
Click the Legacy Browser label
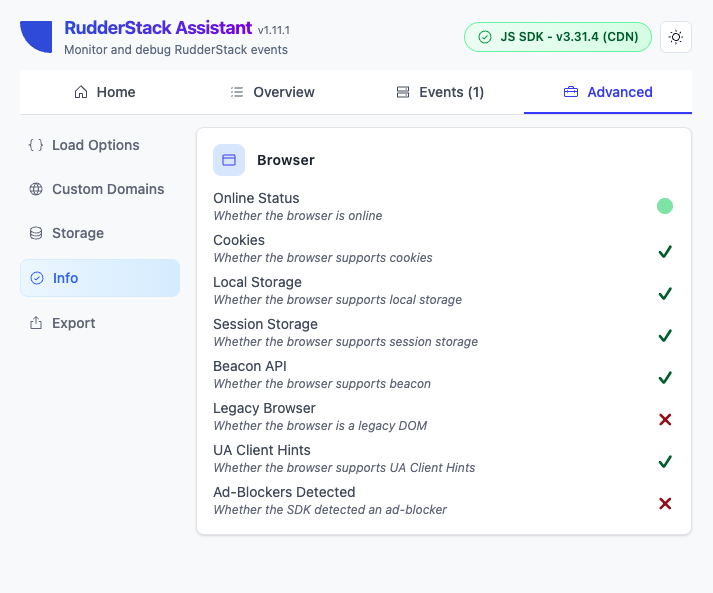[x=265, y=408]
